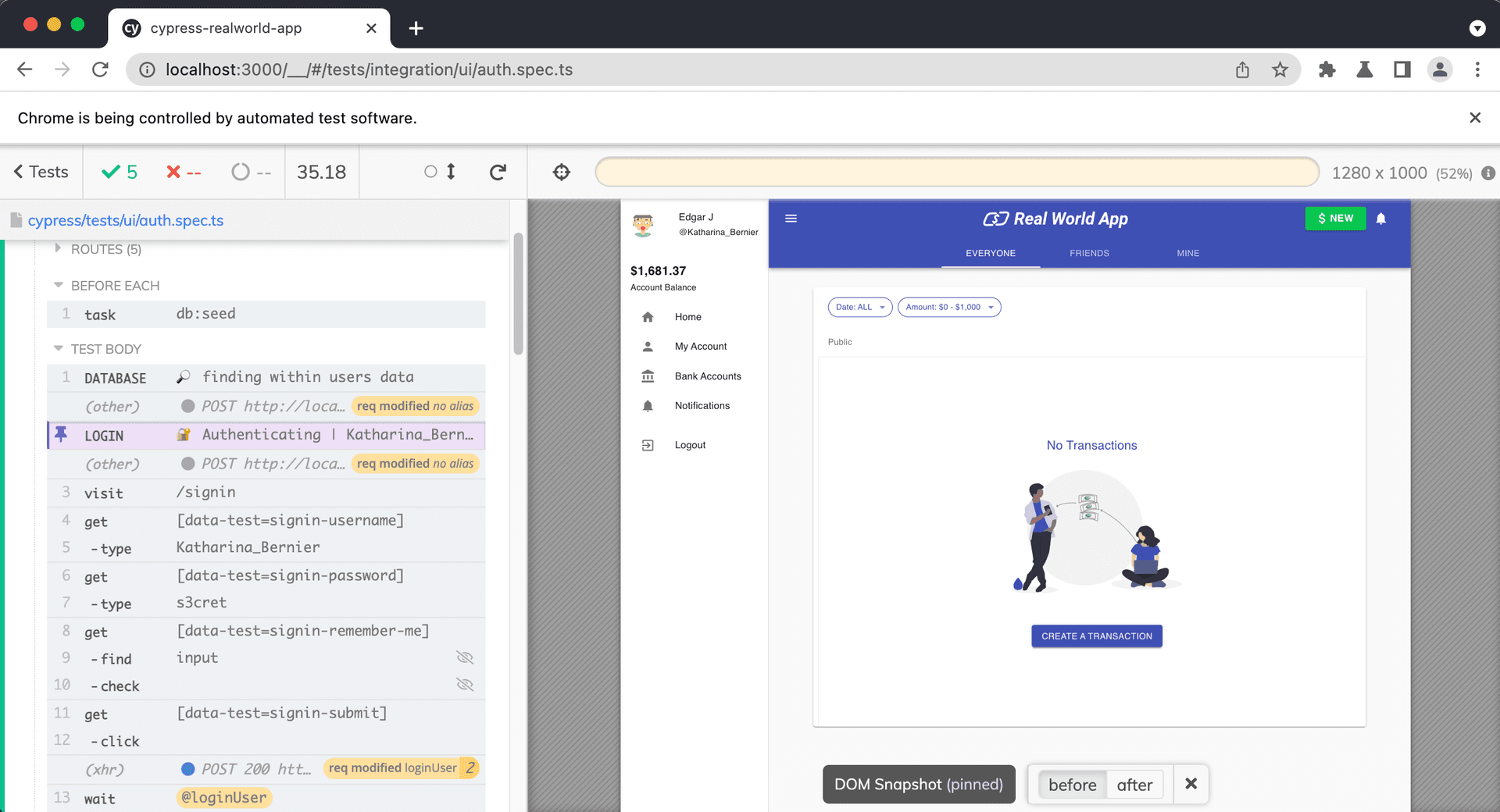Open the MINE transactions tab
Image resolution: width=1500 pixels, height=812 pixels.
pyautogui.click(x=1187, y=252)
